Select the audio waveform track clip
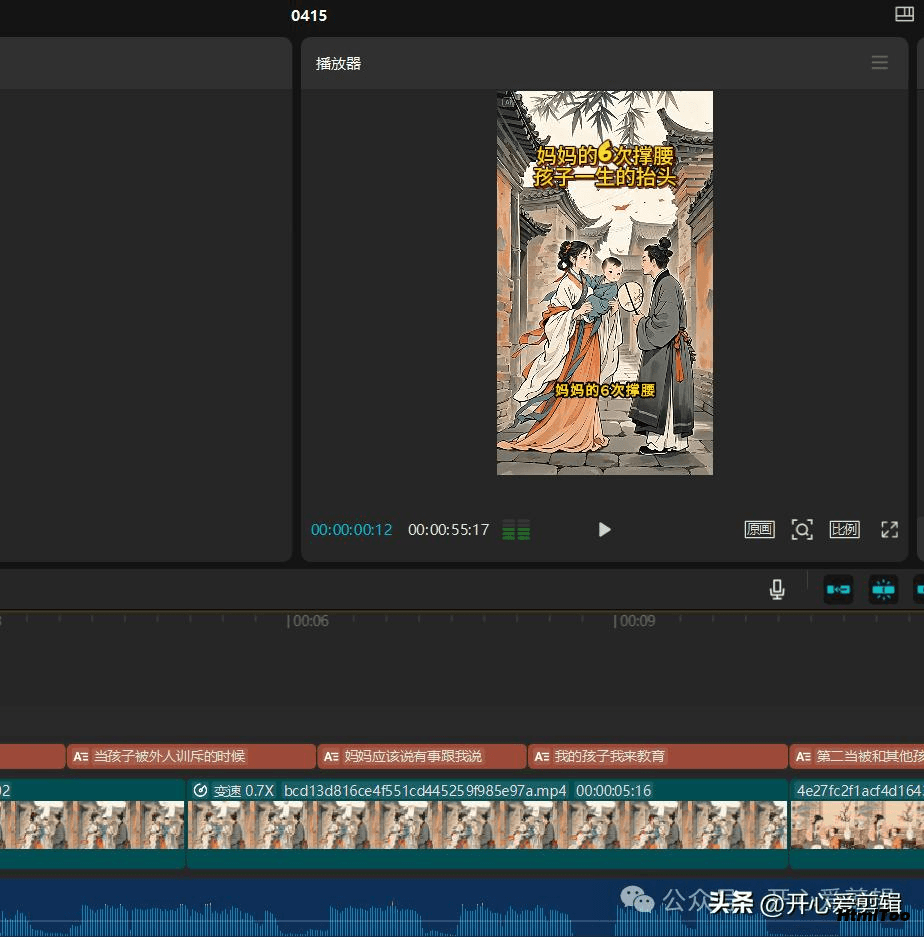Image resolution: width=924 pixels, height=937 pixels. pos(462,907)
